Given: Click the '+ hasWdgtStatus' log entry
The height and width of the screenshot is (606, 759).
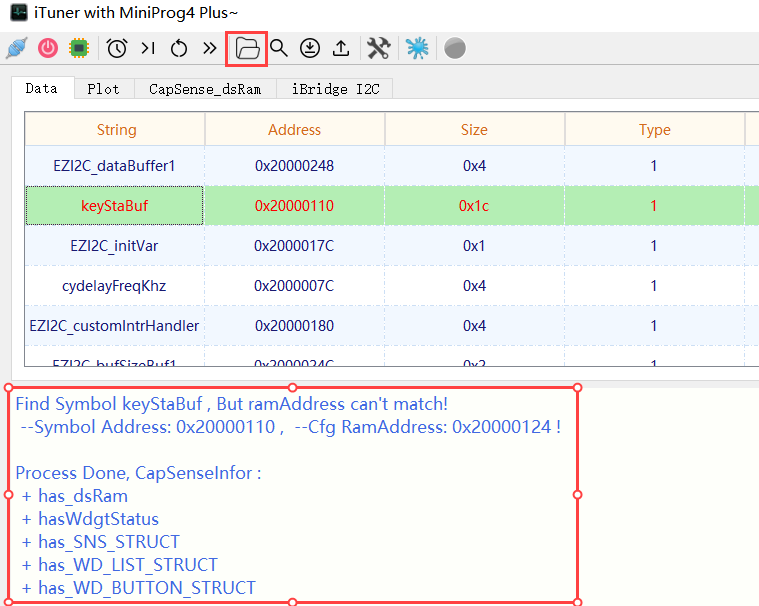Looking at the screenshot, I should pos(91,519).
